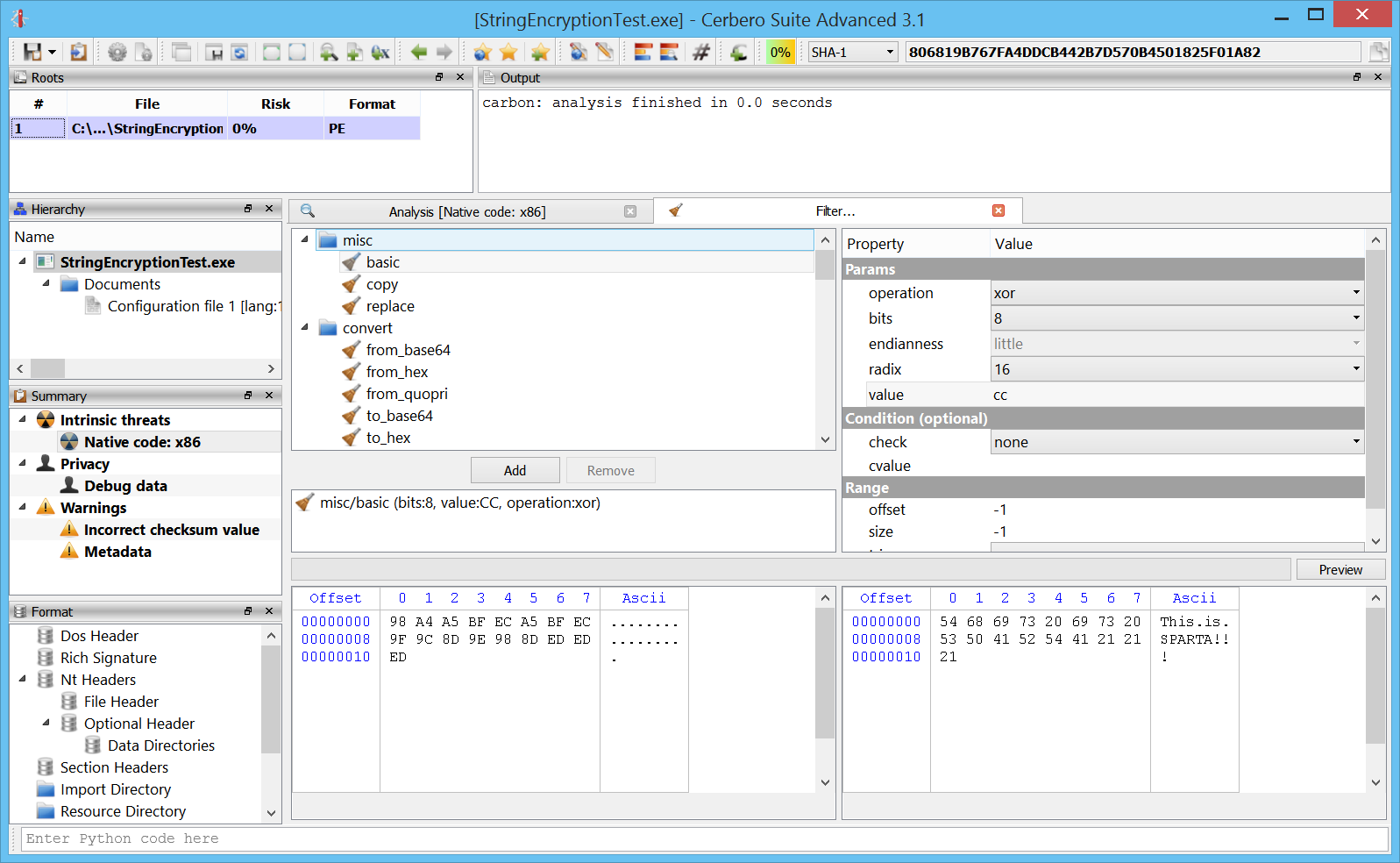The height and width of the screenshot is (863, 1400).
Task: Click the hash symbol toolbar icon
Action: point(700,52)
